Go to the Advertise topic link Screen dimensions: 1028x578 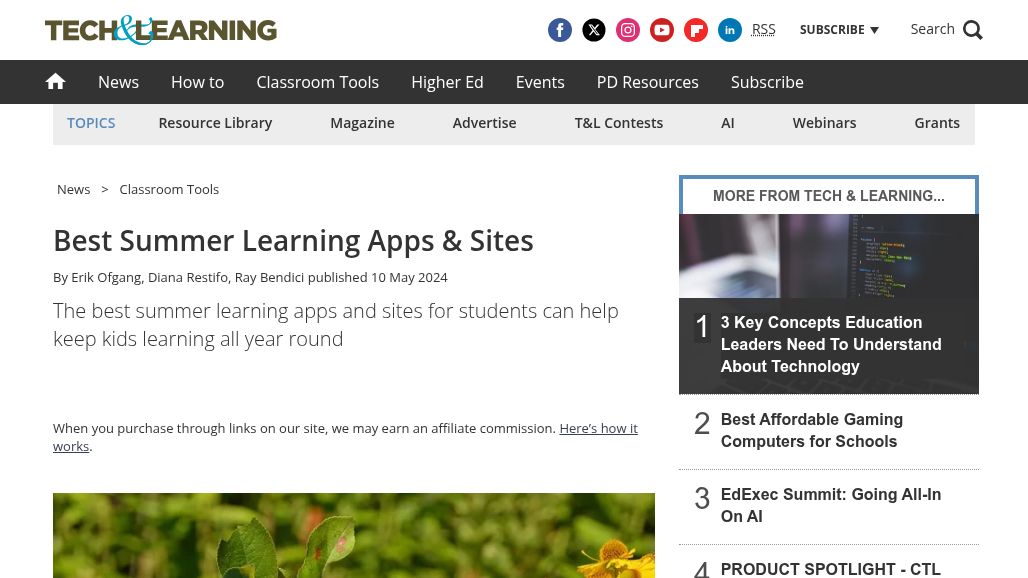click(x=484, y=123)
